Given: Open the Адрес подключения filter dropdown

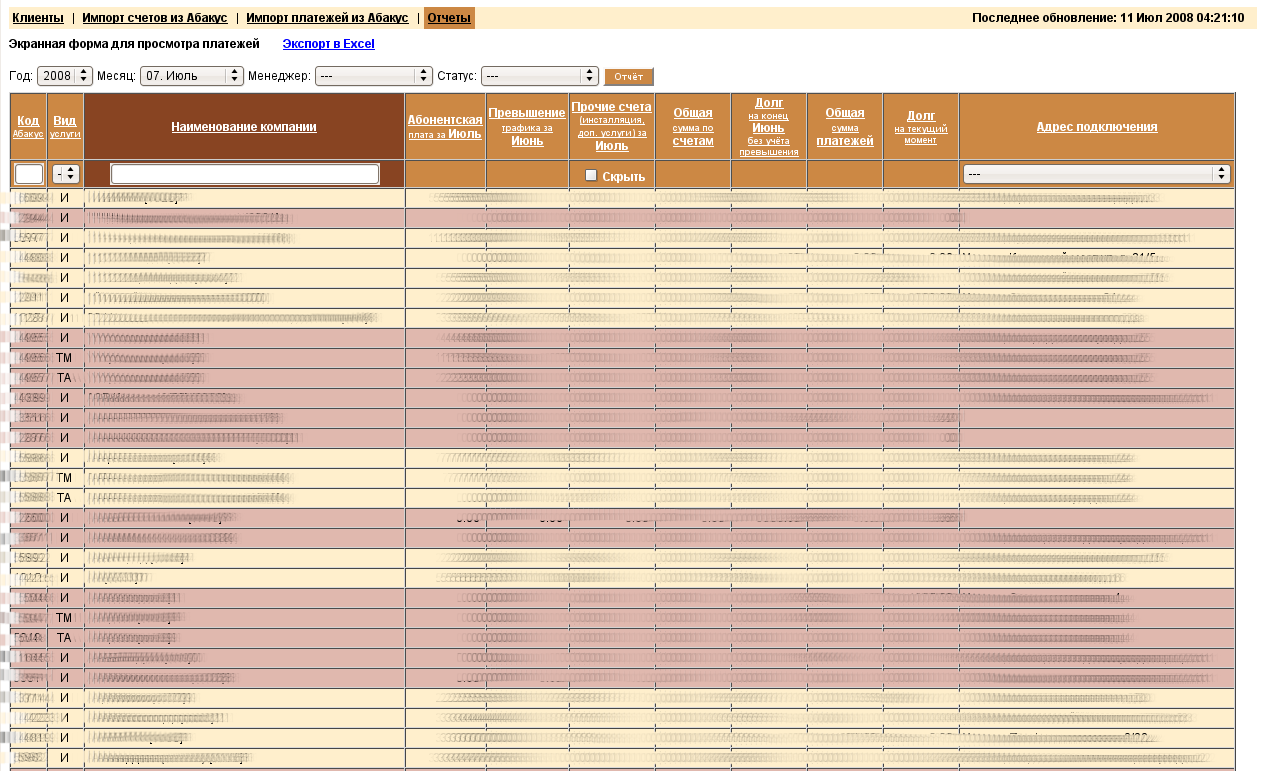Looking at the screenshot, I should tap(1097, 174).
